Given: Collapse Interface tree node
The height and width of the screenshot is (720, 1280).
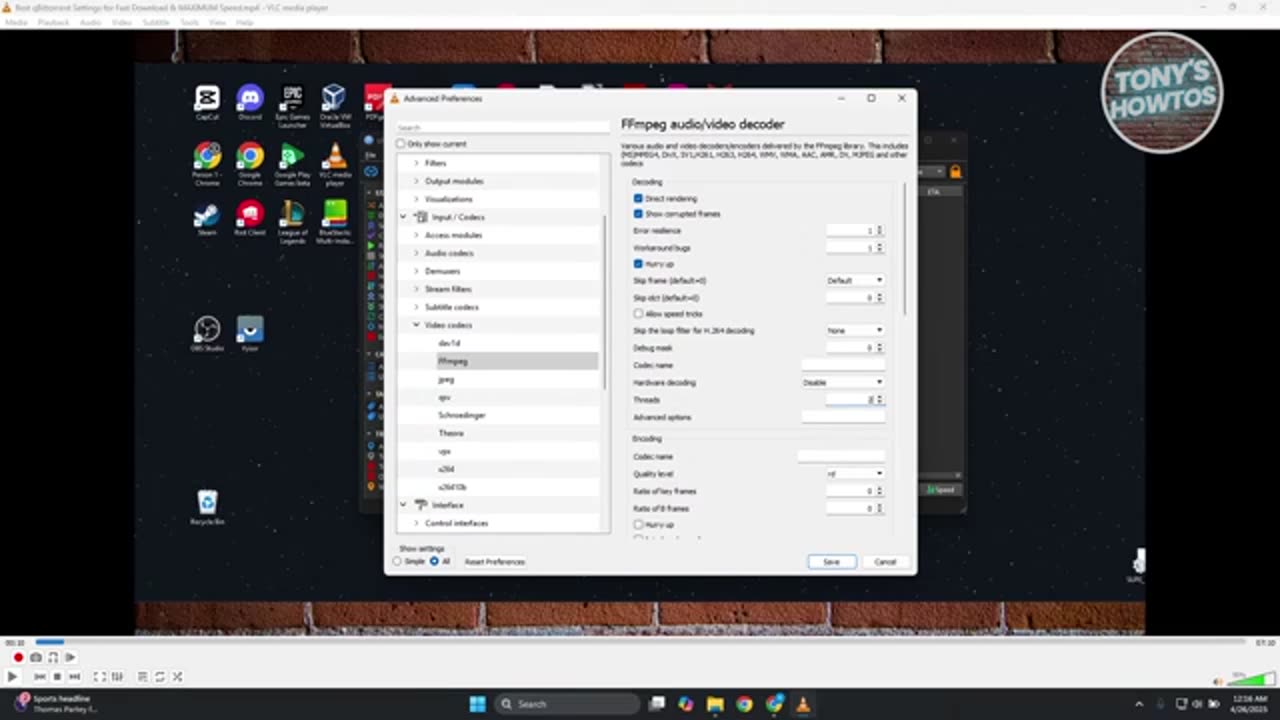Looking at the screenshot, I should point(403,505).
